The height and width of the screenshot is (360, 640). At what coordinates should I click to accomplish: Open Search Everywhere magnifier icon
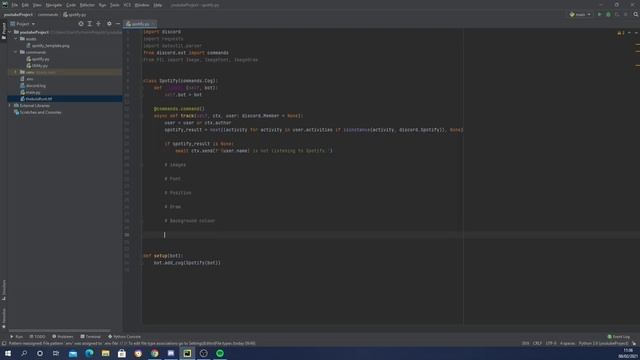pos(636,14)
